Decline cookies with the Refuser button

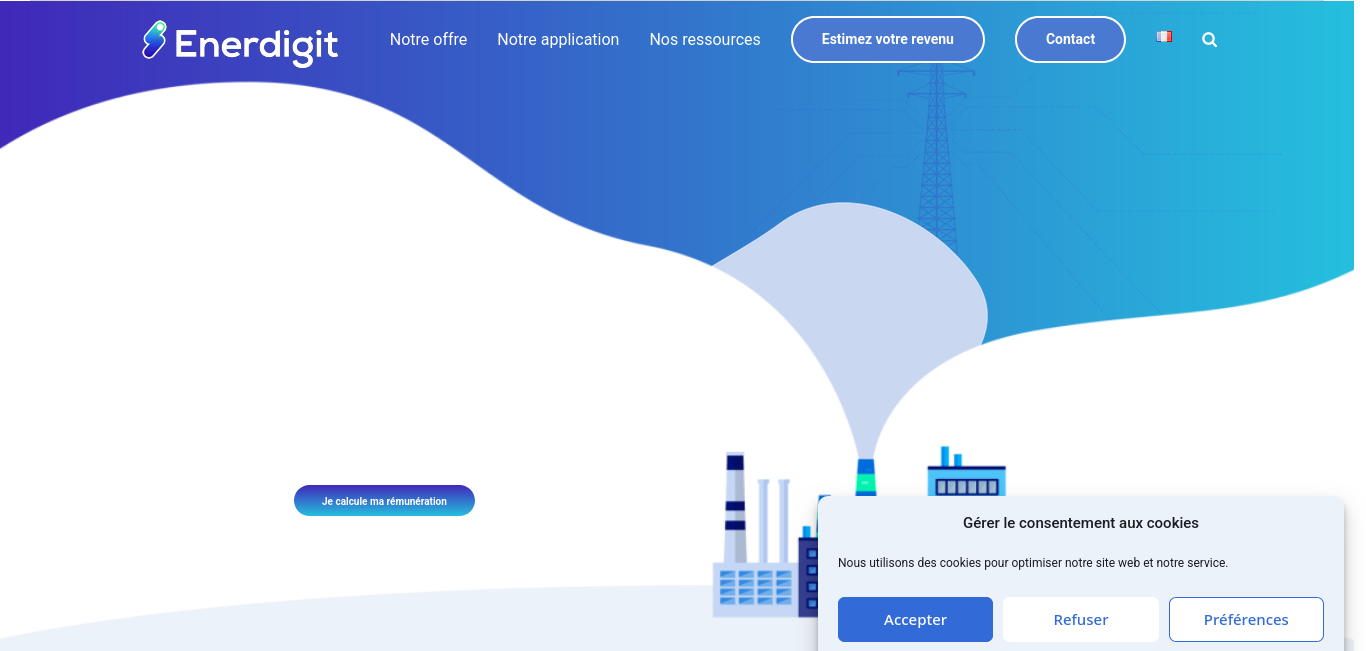click(x=1080, y=620)
